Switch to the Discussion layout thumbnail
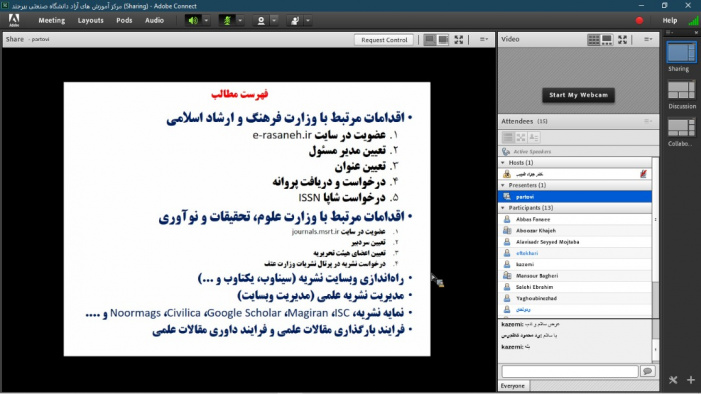This screenshot has width=701, height=394. pyautogui.click(x=681, y=89)
